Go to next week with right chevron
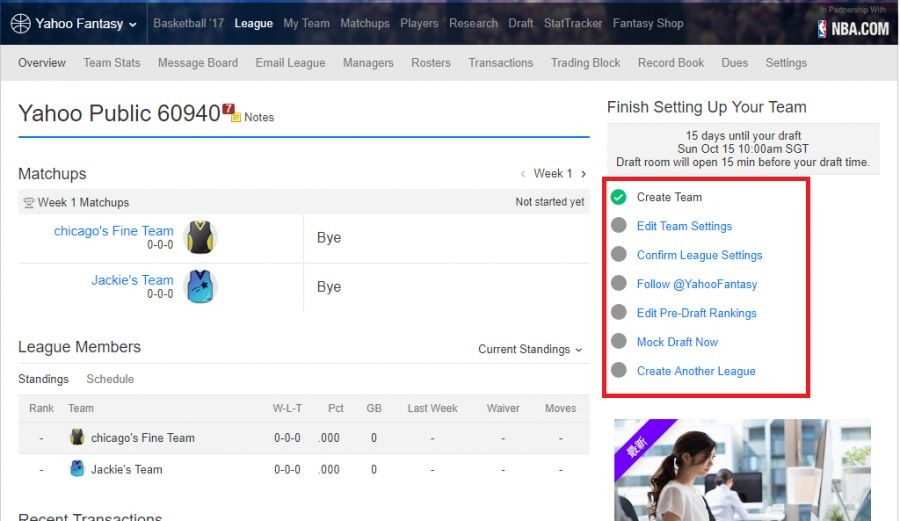Screen dimensions: 900x521 tap(583, 174)
